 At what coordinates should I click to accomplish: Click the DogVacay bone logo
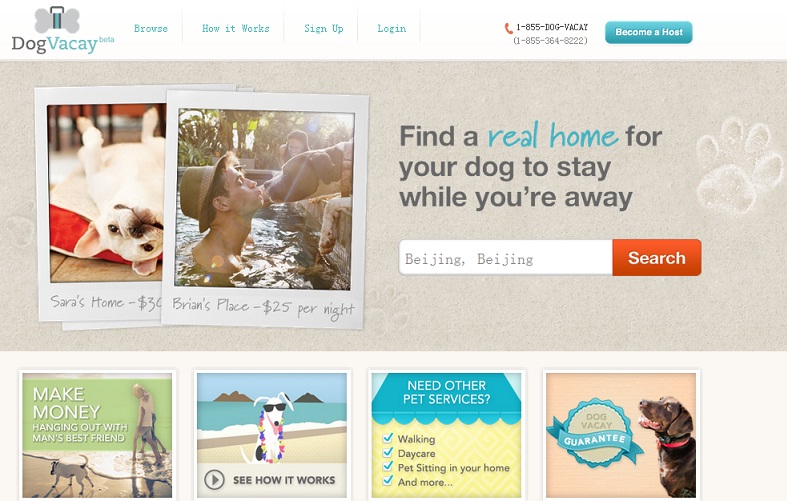pyautogui.click(x=57, y=19)
